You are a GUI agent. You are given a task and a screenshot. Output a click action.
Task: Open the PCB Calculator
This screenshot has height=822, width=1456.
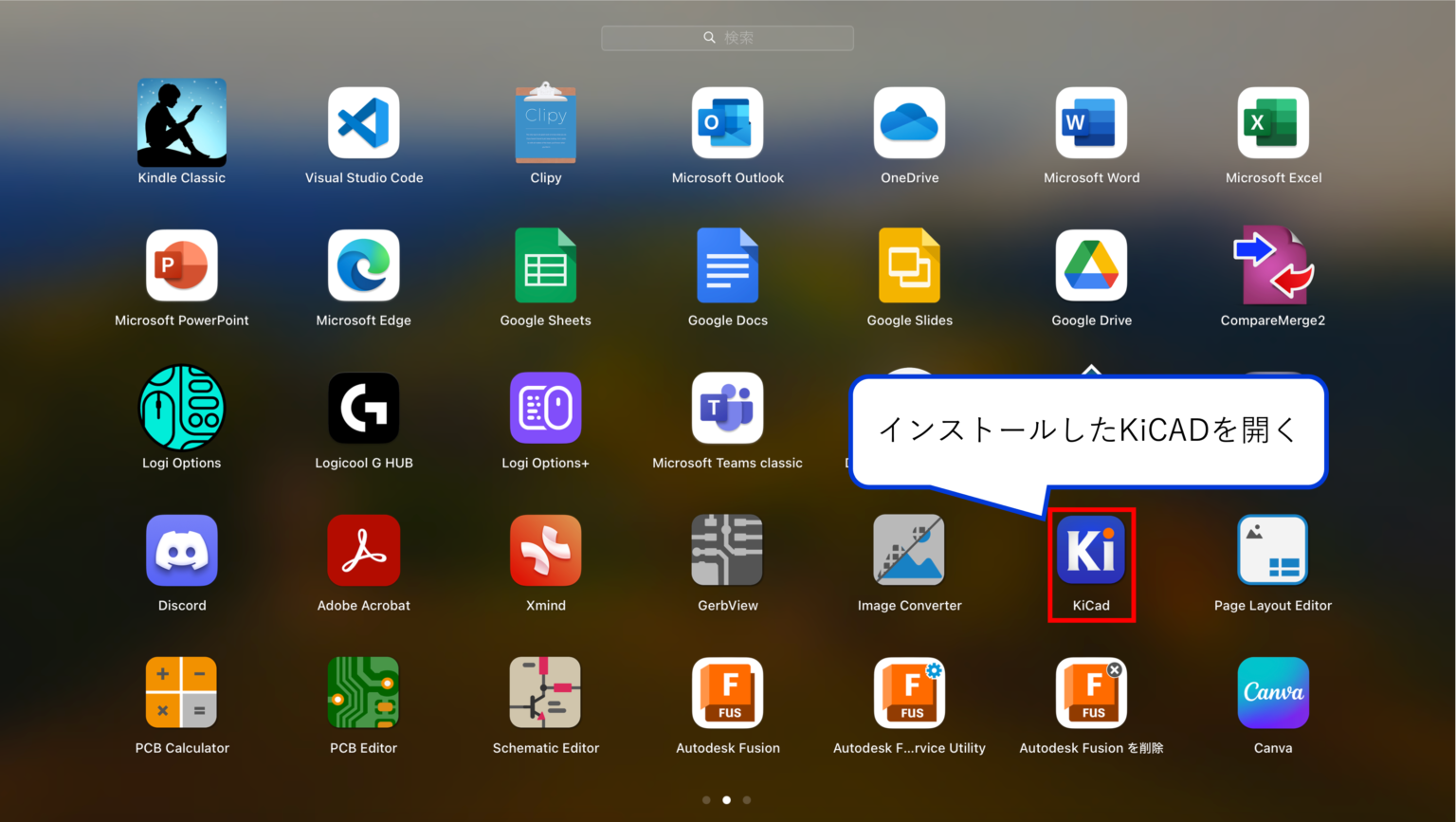point(181,692)
